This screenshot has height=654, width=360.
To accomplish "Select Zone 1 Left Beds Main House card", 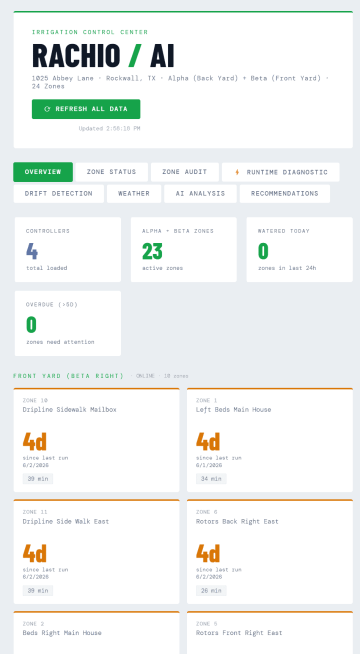I will 270,440.
